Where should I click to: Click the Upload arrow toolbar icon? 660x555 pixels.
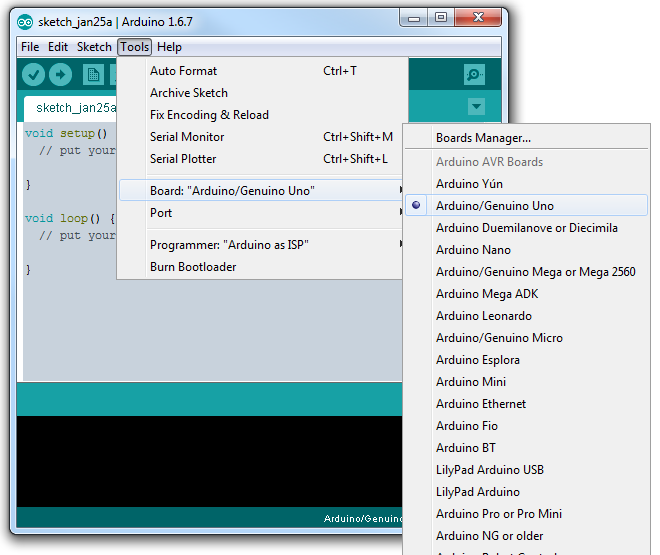click(x=61, y=75)
